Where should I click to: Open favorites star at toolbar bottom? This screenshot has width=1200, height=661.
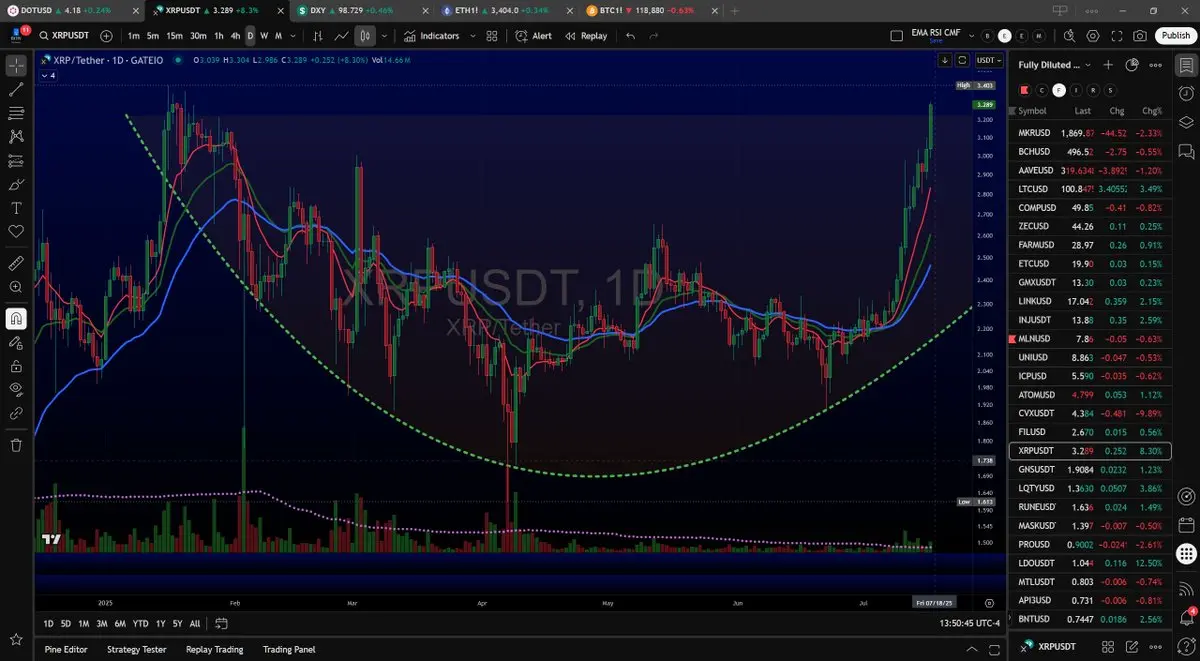(16, 639)
